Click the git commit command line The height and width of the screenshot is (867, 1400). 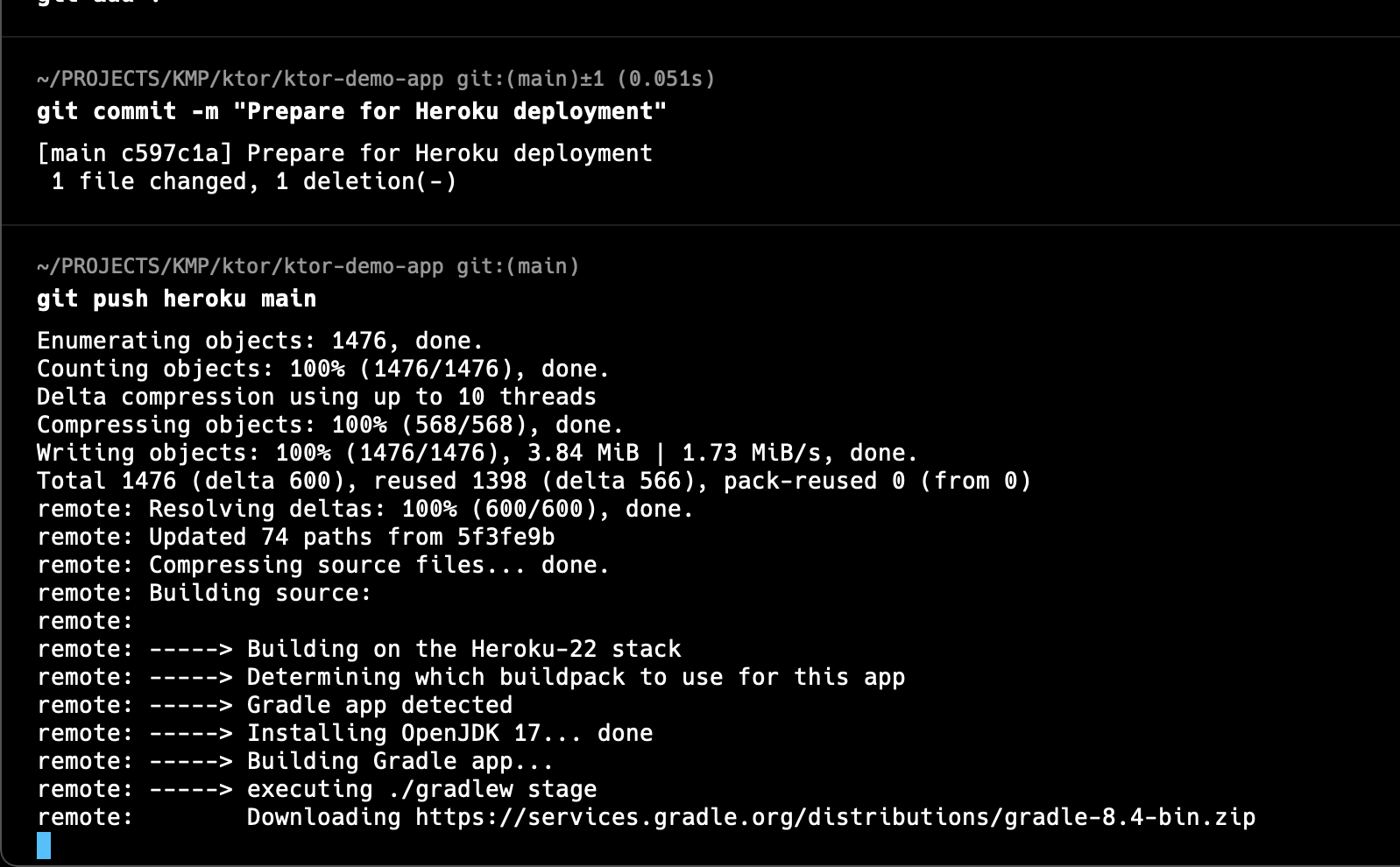[351, 111]
